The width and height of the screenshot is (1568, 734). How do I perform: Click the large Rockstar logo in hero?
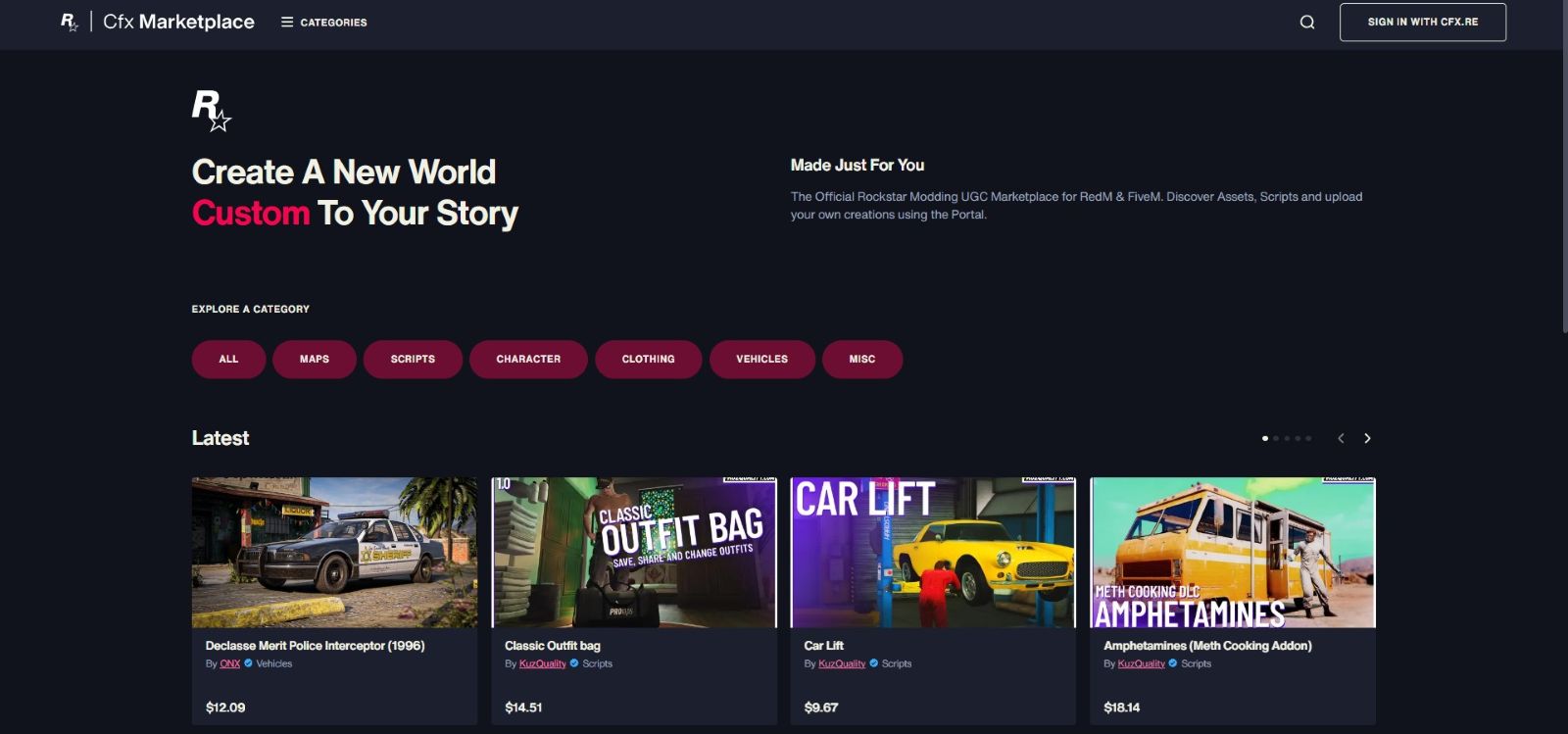tap(211, 110)
